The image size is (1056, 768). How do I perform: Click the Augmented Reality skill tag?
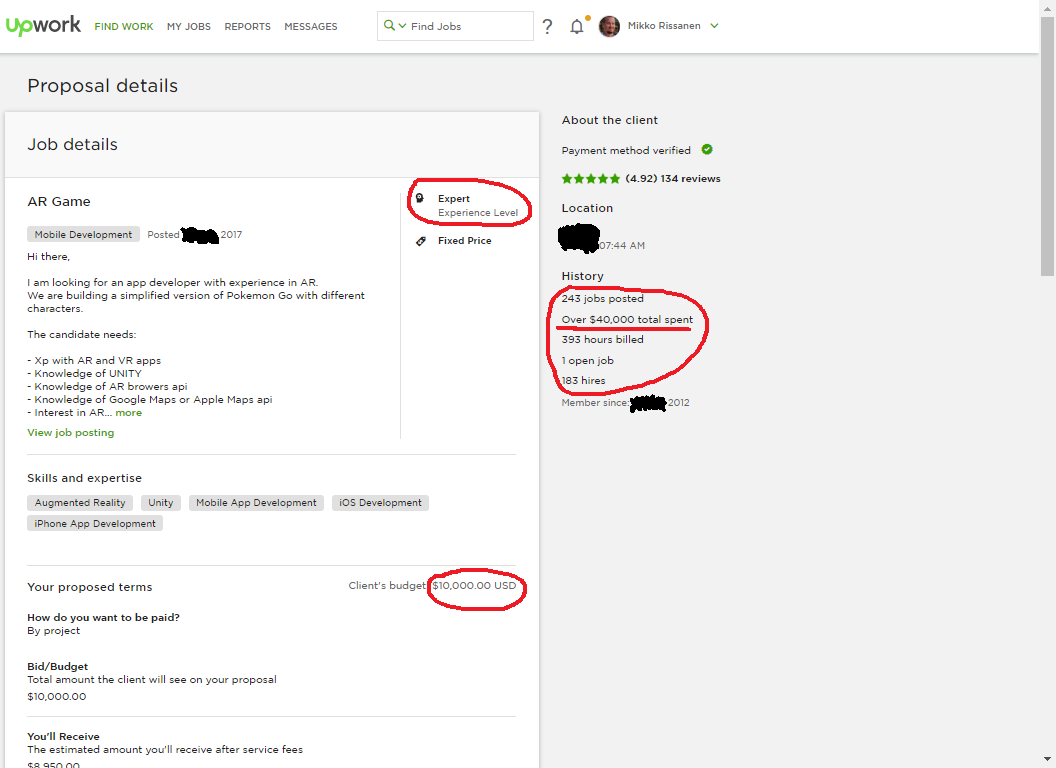click(x=80, y=503)
